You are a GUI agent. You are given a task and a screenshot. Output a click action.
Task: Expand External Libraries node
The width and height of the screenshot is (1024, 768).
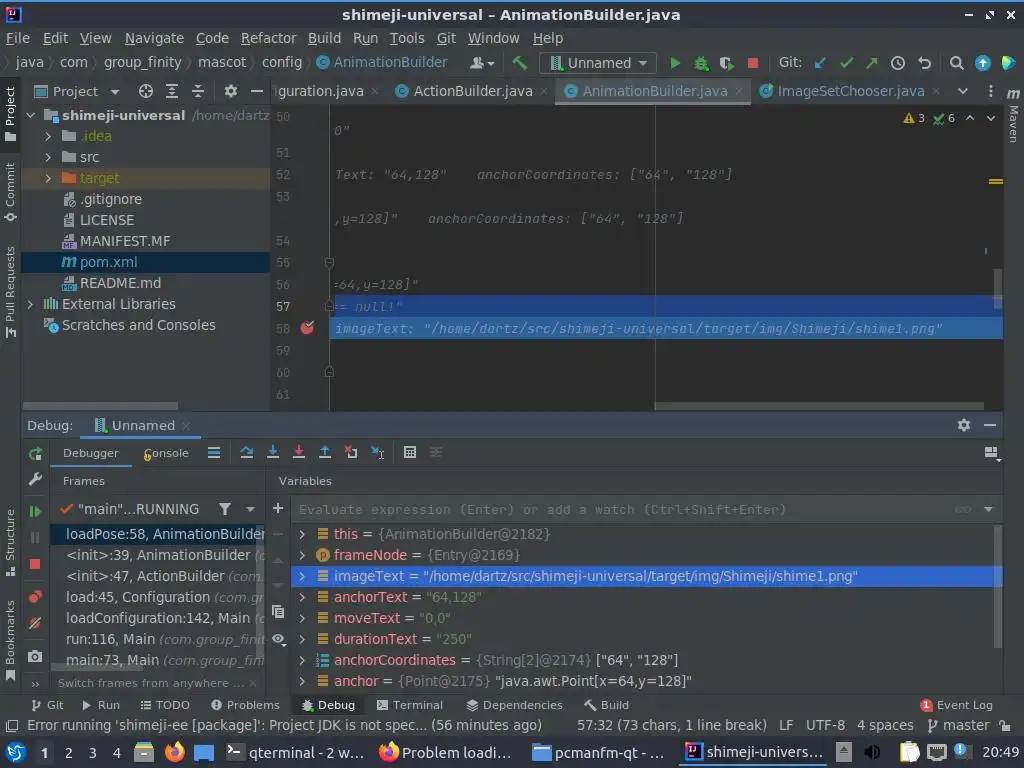[30, 304]
